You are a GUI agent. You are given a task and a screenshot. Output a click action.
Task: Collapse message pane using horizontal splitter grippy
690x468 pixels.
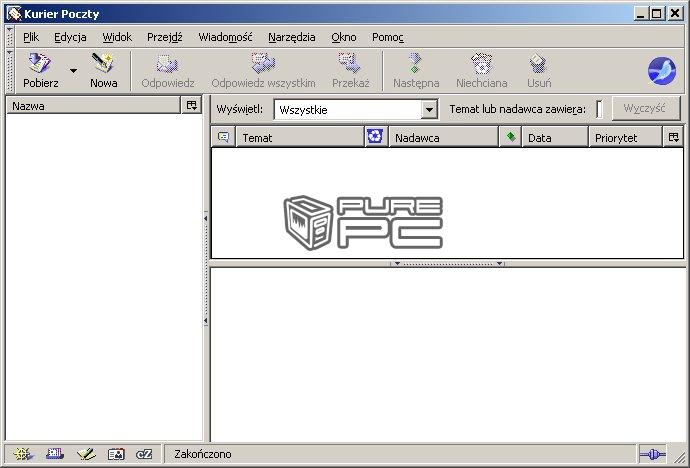pos(448,264)
